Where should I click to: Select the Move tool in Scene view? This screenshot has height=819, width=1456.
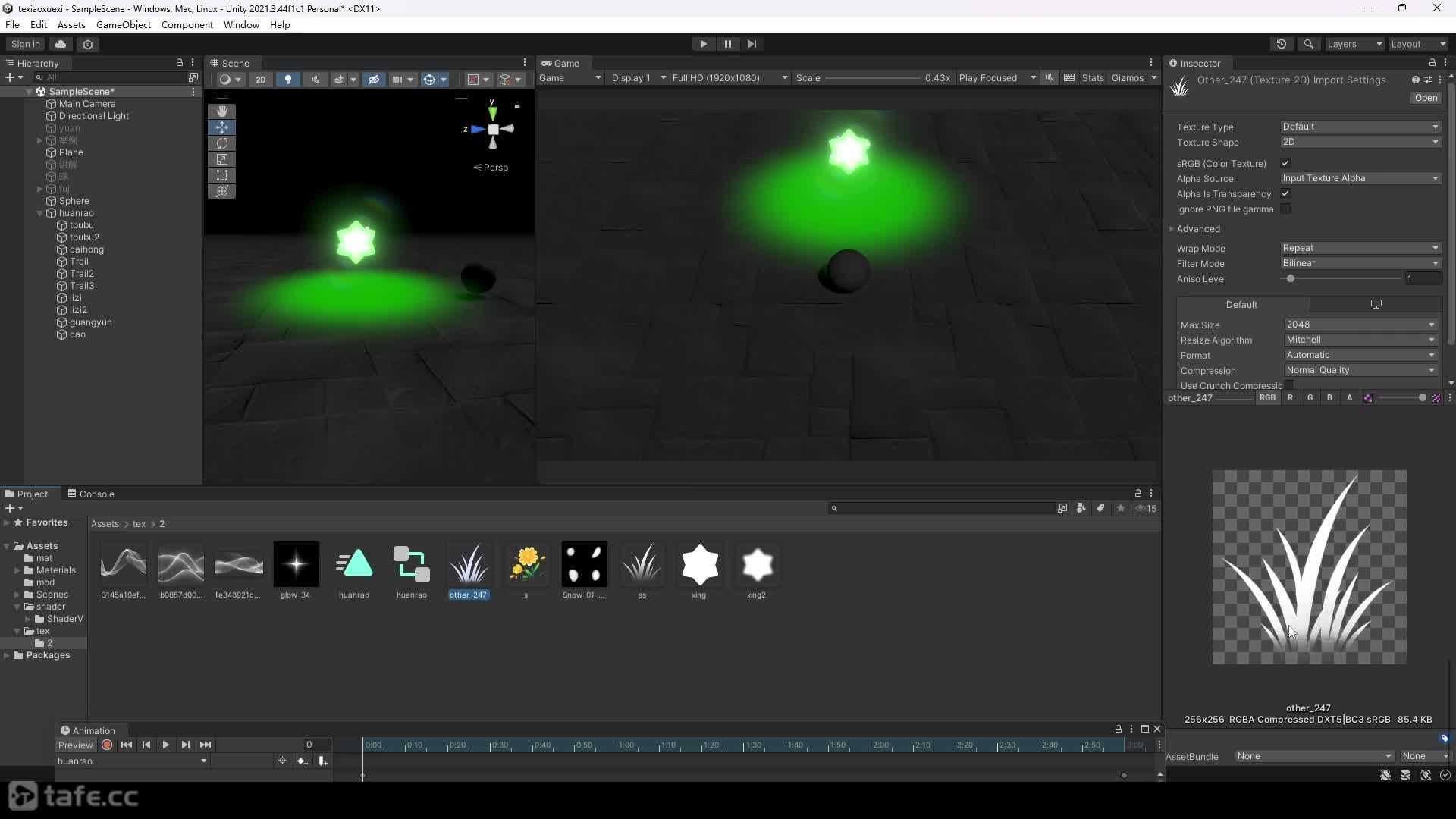pos(221,127)
